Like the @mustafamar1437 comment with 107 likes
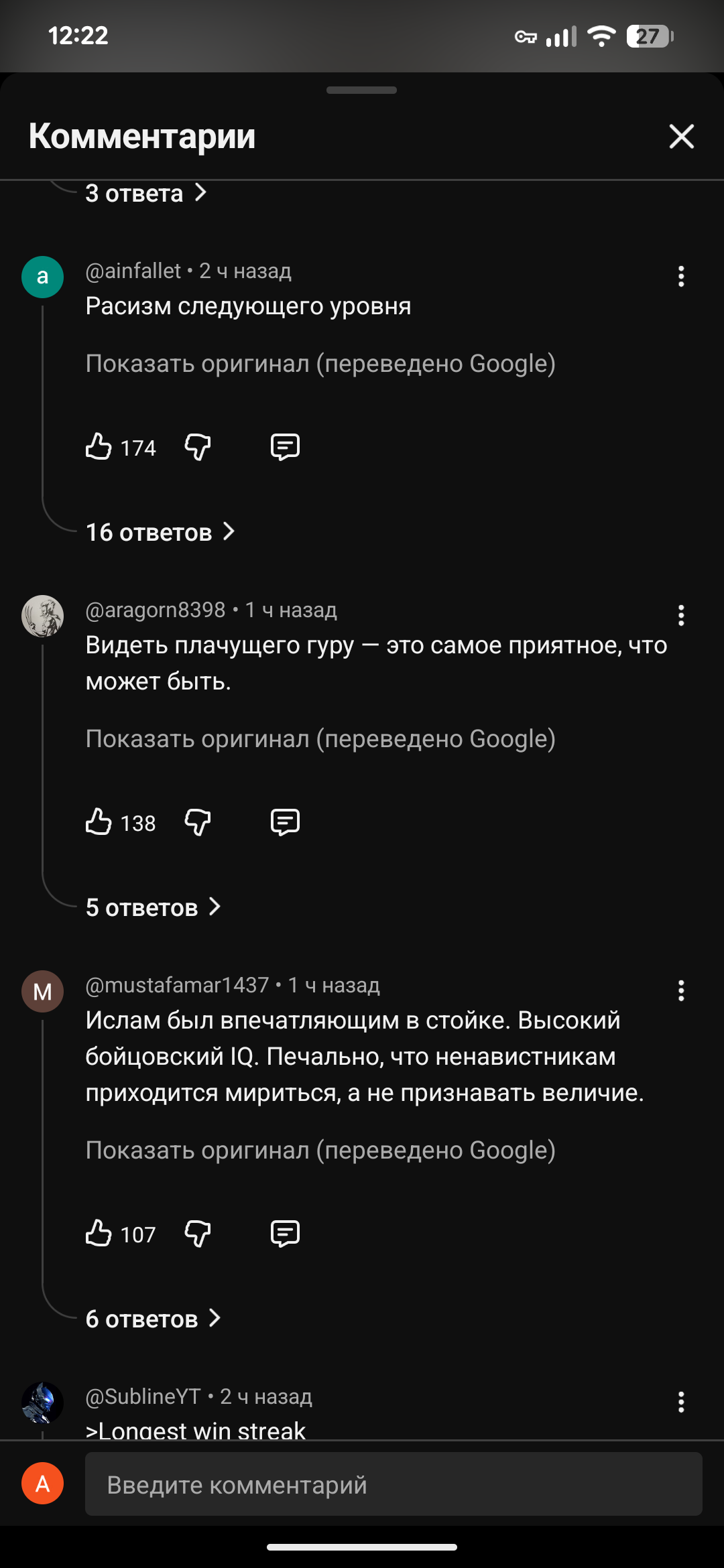The height and width of the screenshot is (1568, 724). point(99,1233)
